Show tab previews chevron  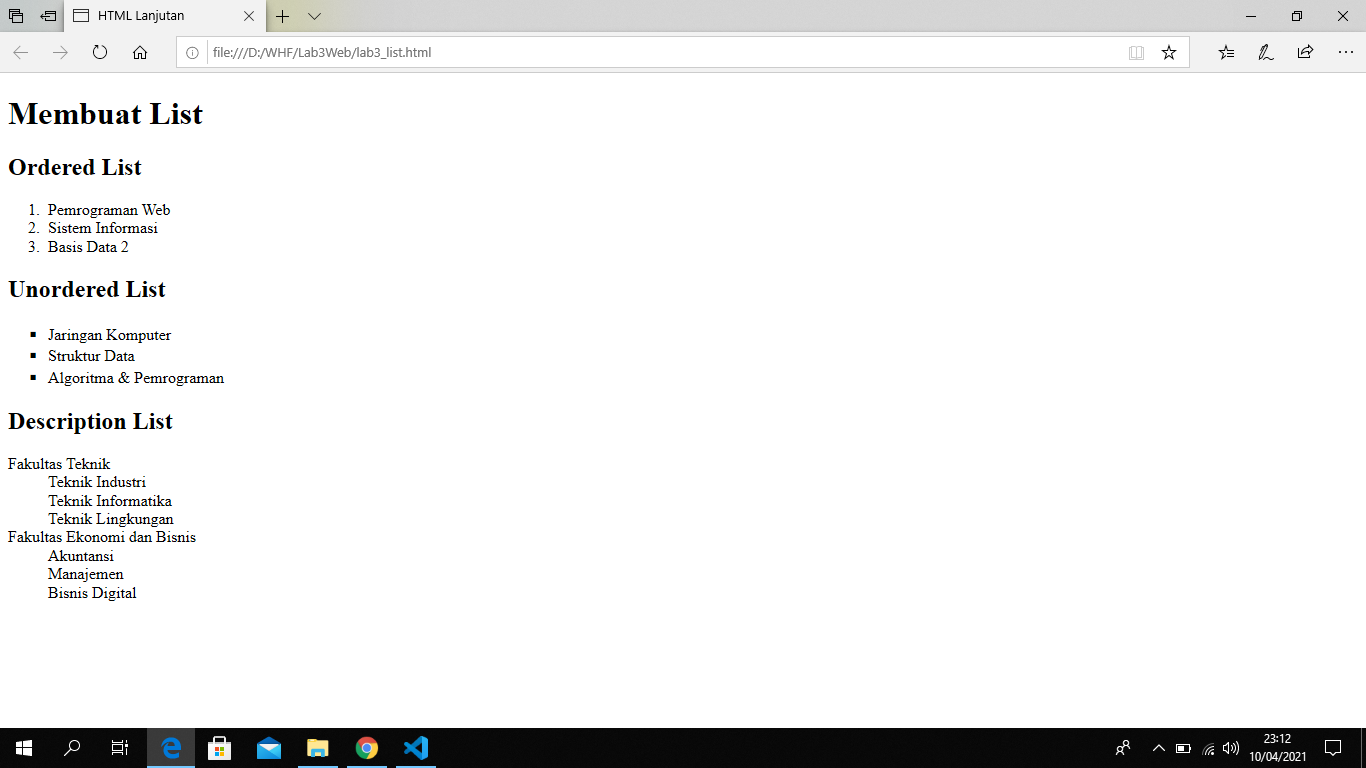tap(314, 16)
